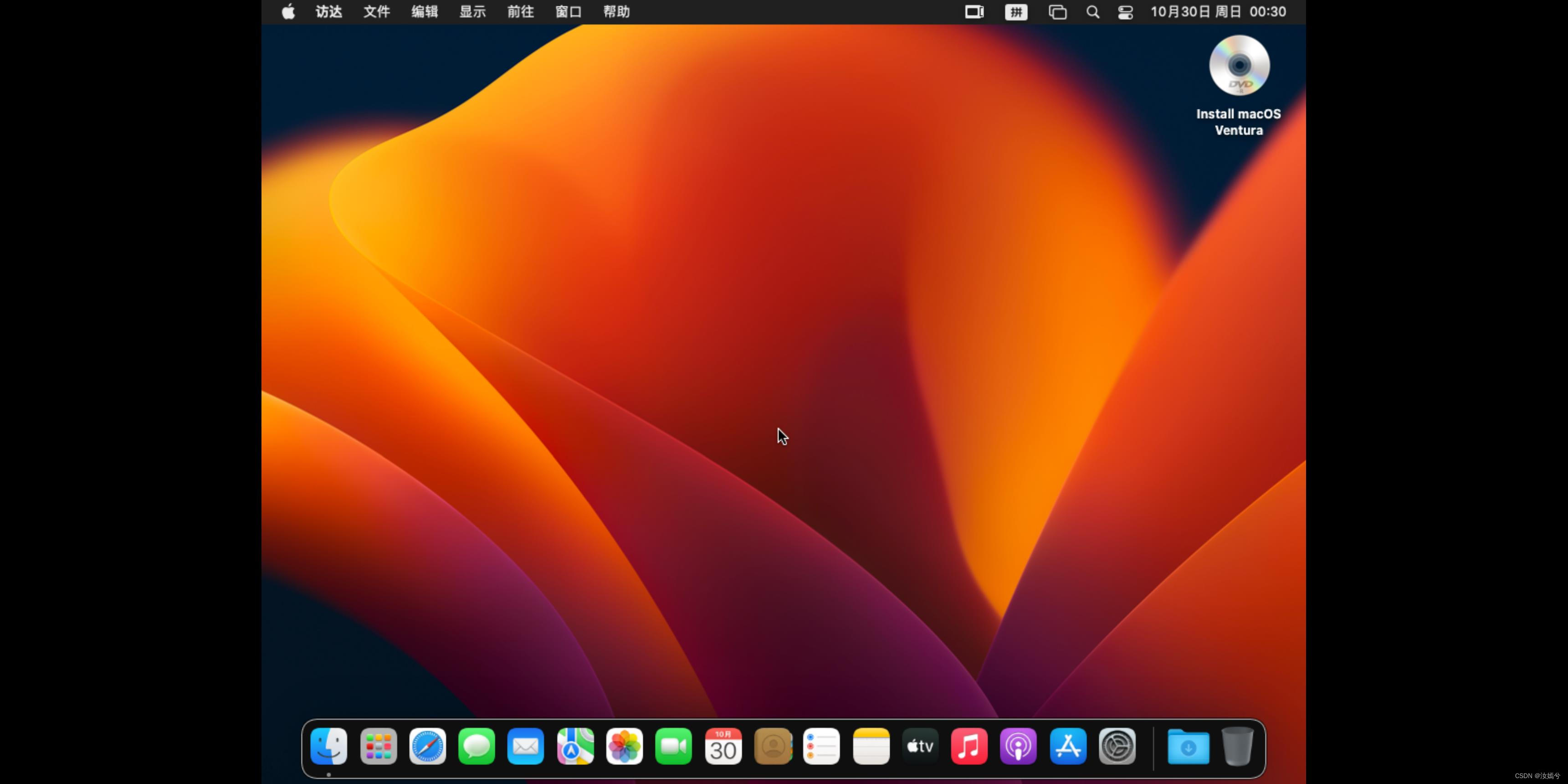Open Reminders app in Dock
This screenshot has height=784, width=1568.
822,746
